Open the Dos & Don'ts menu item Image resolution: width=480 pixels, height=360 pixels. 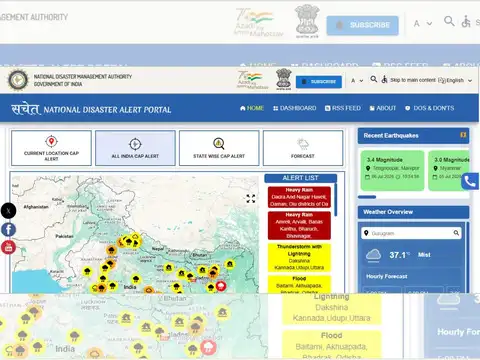[x=429, y=108]
